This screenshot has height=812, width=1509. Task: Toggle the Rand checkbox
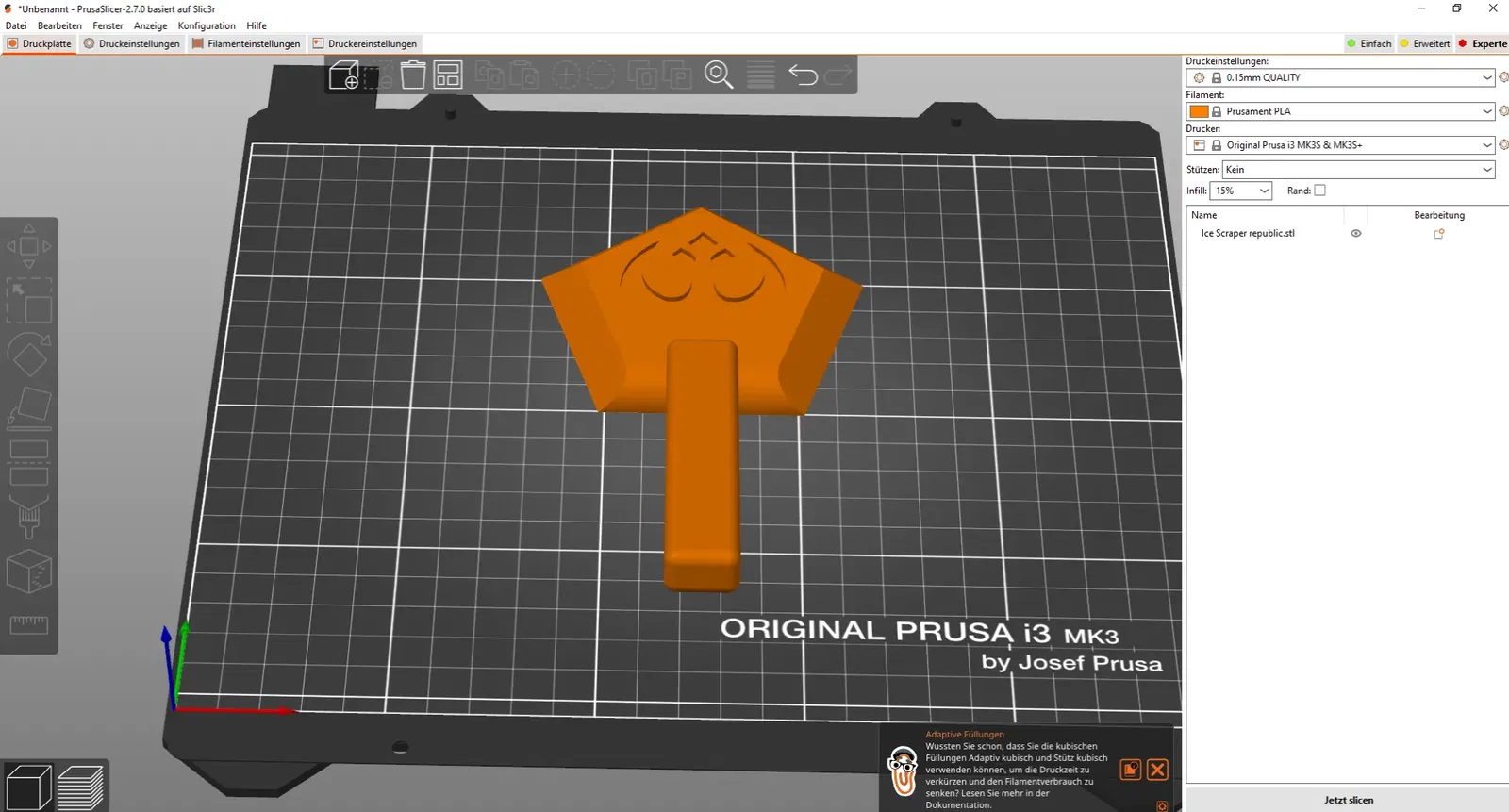point(1320,191)
